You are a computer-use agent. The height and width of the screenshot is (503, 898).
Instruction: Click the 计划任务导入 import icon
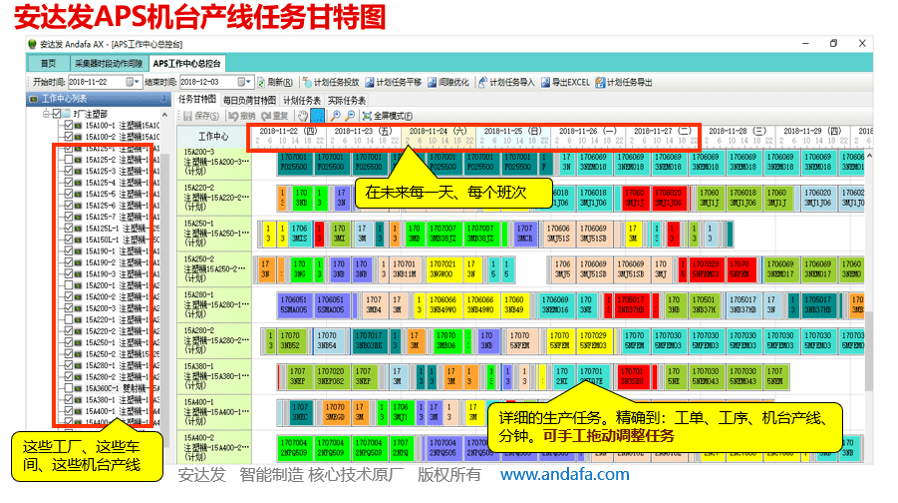tap(483, 82)
